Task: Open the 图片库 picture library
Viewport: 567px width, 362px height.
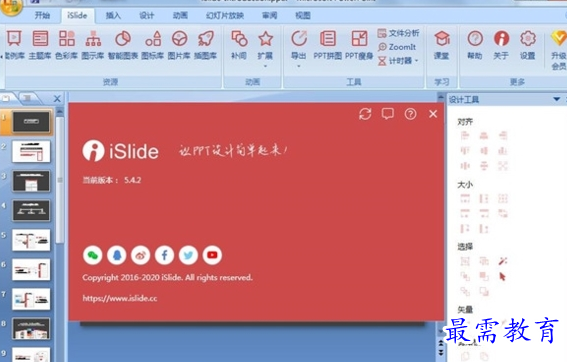Action: [179, 45]
